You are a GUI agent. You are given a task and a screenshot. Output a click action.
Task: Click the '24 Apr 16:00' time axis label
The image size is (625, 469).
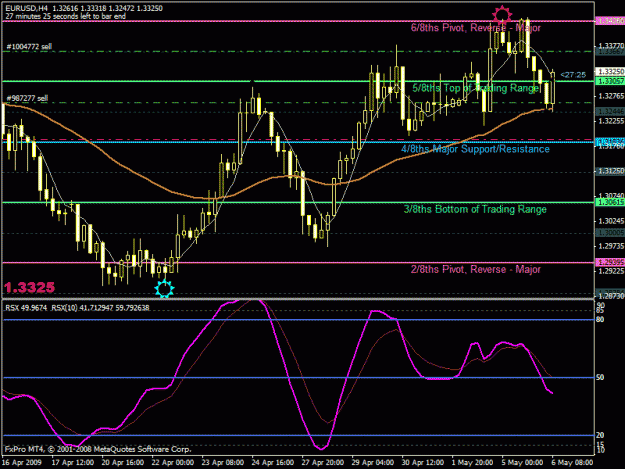(273, 463)
